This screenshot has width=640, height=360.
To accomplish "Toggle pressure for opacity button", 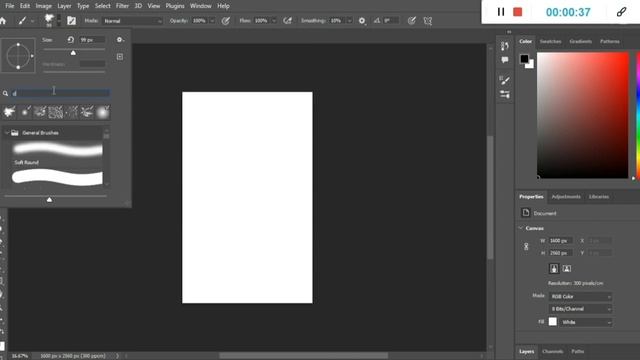I will tap(226, 21).
